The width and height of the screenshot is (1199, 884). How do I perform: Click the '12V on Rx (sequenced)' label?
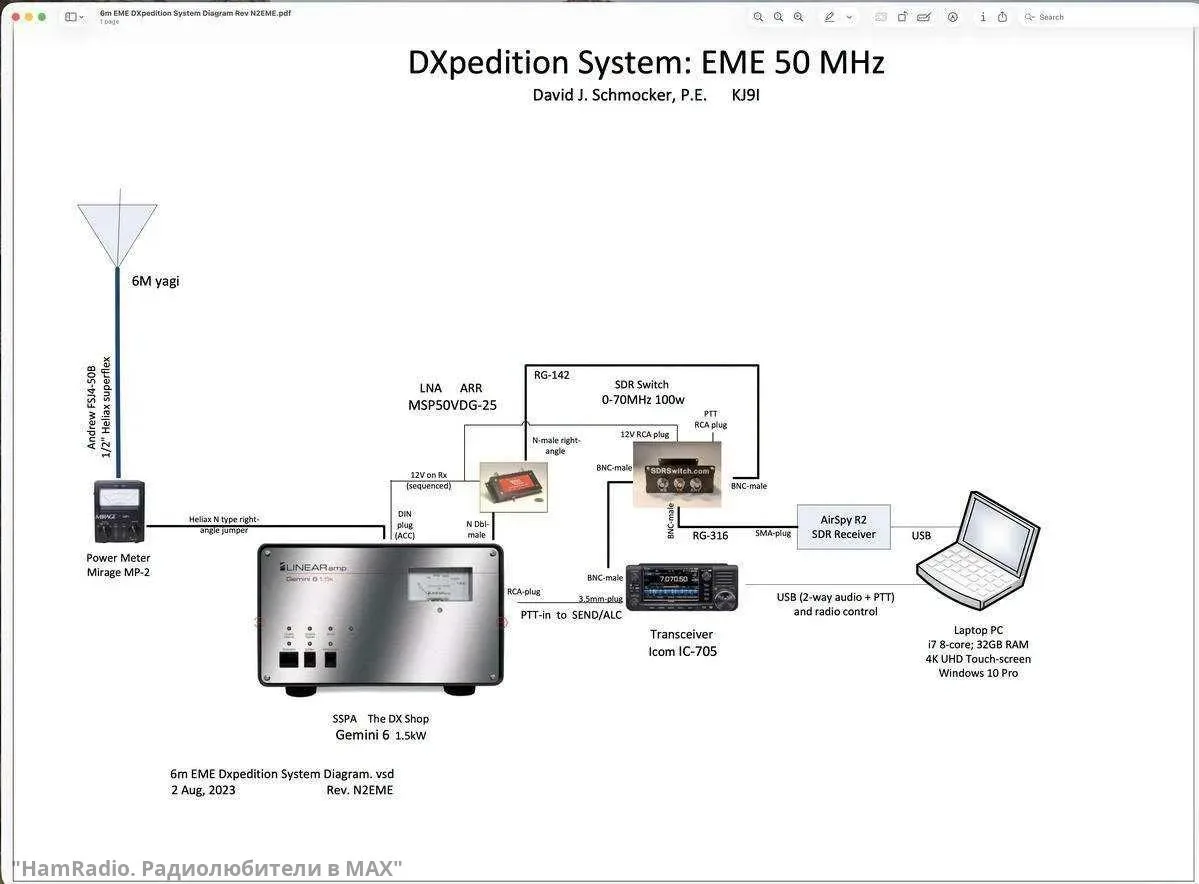point(428,480)
